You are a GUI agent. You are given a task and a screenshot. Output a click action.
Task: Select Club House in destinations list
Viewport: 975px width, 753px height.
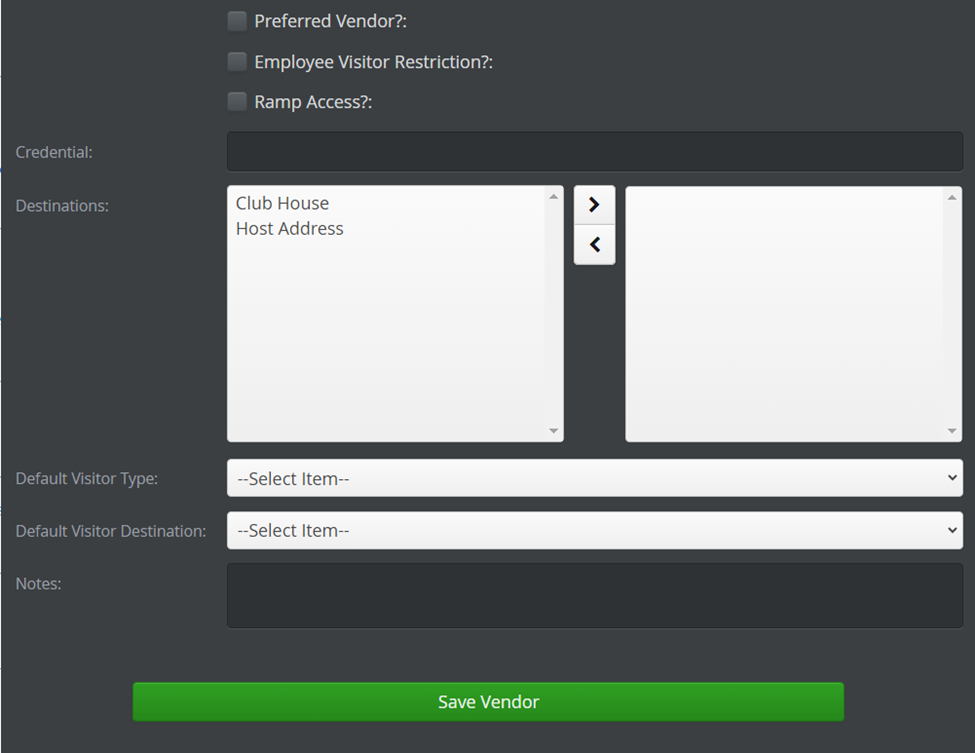[282, 203]
